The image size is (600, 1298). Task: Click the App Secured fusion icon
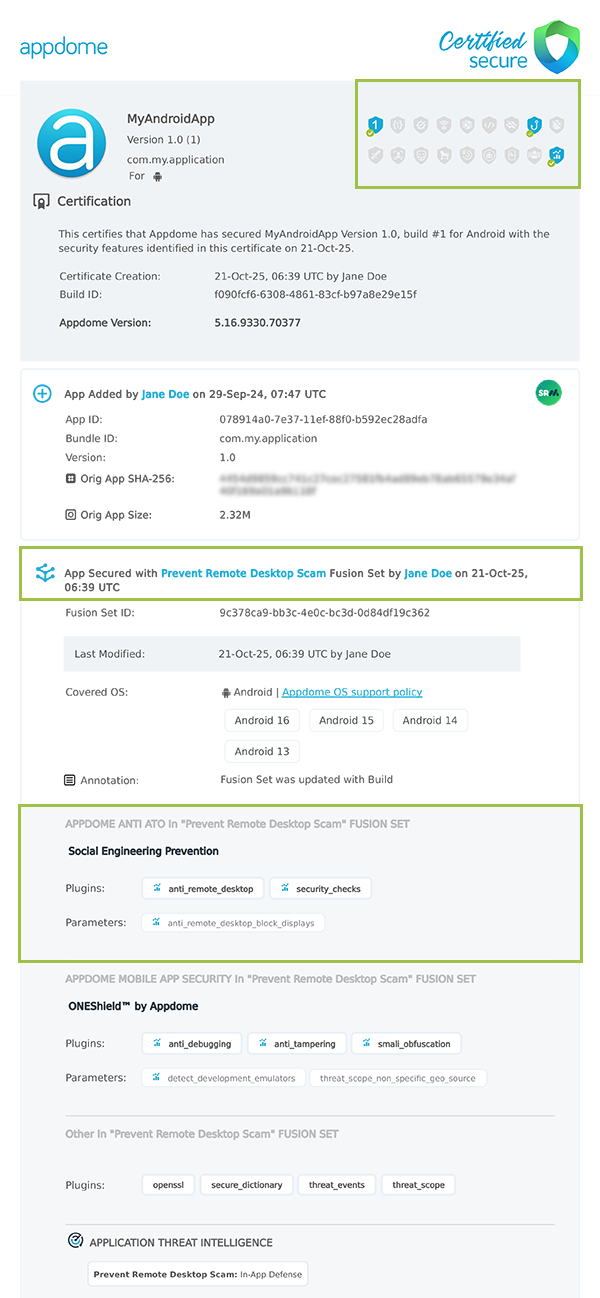coord(44,573)
